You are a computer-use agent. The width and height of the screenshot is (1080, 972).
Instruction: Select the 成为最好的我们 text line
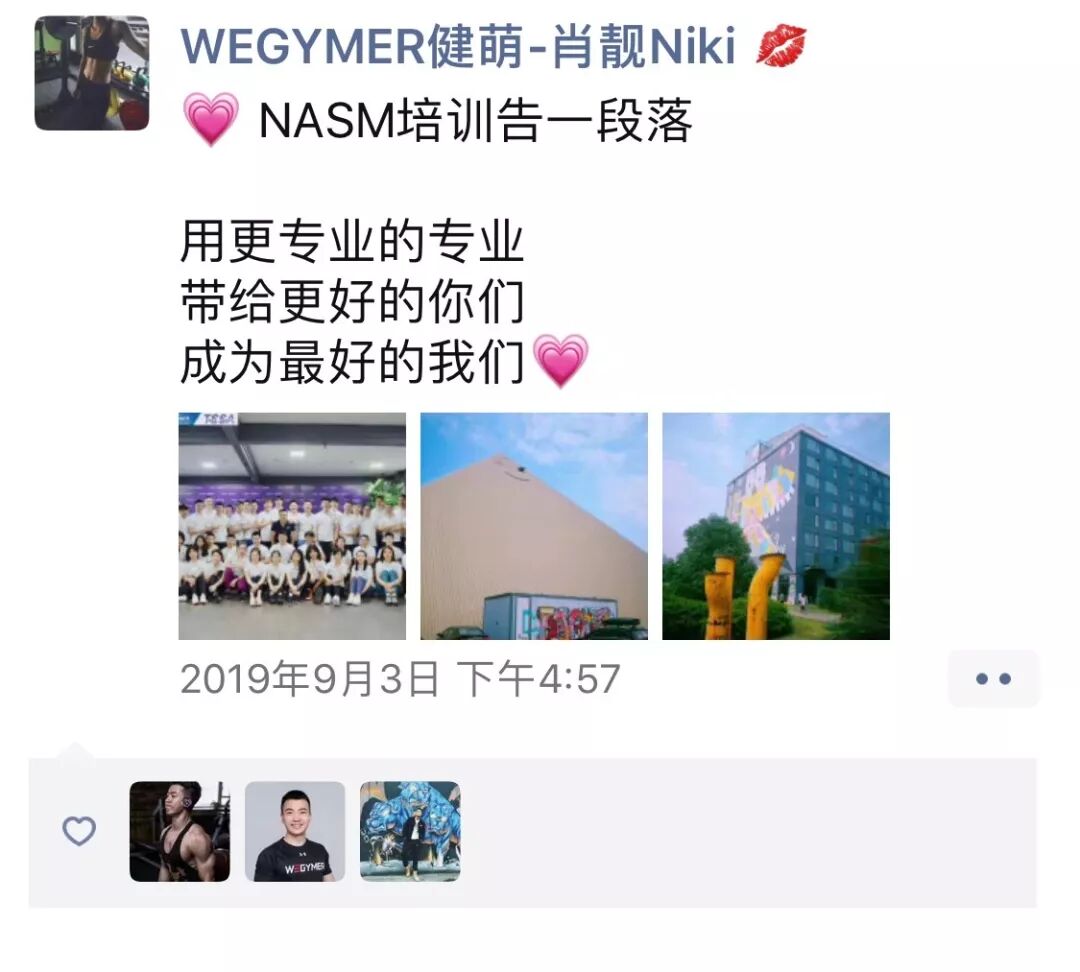[352, 362]
